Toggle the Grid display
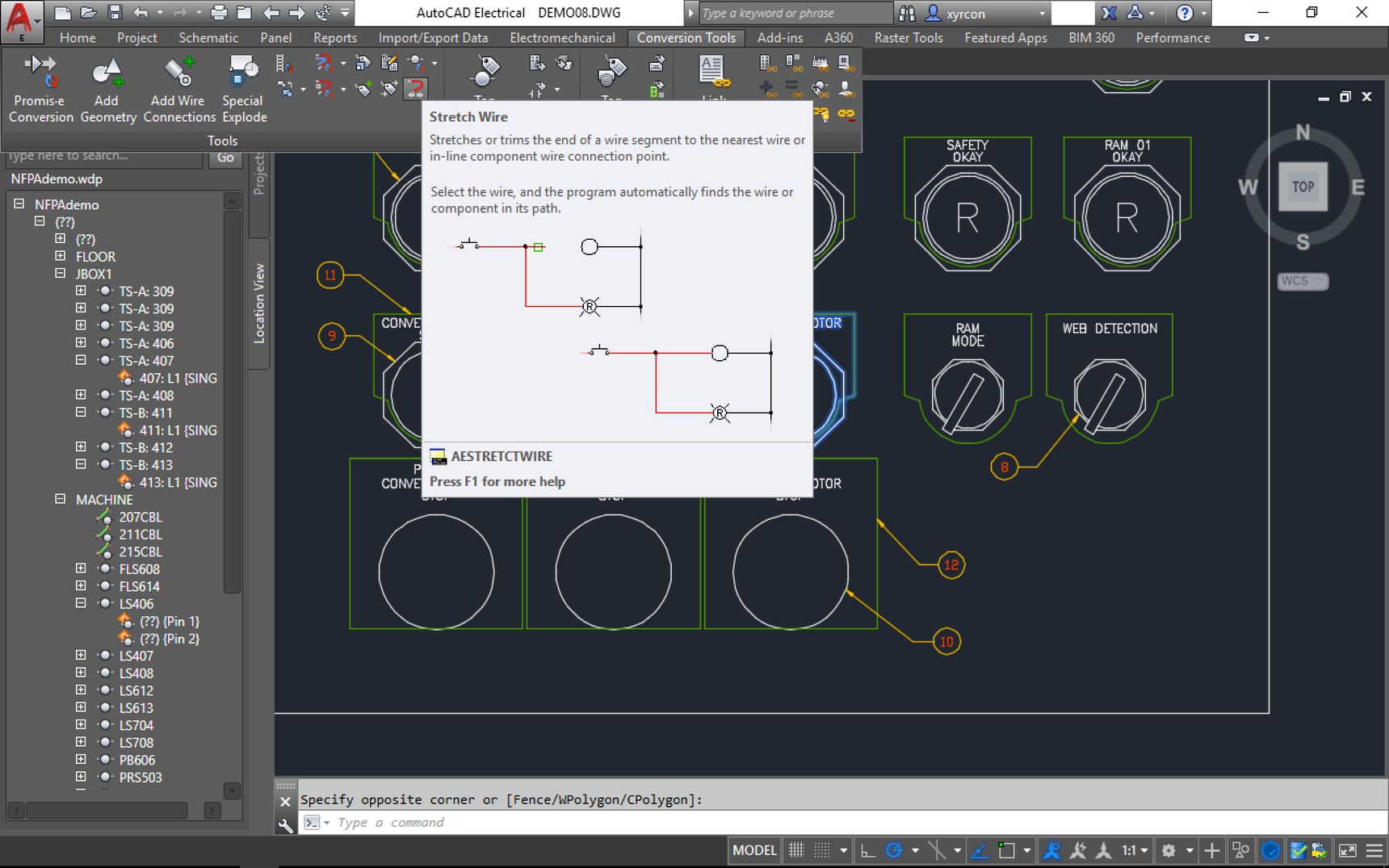The height and width of the screenshot is (868, 1389). pyautogui.click(x=796, y=850)
